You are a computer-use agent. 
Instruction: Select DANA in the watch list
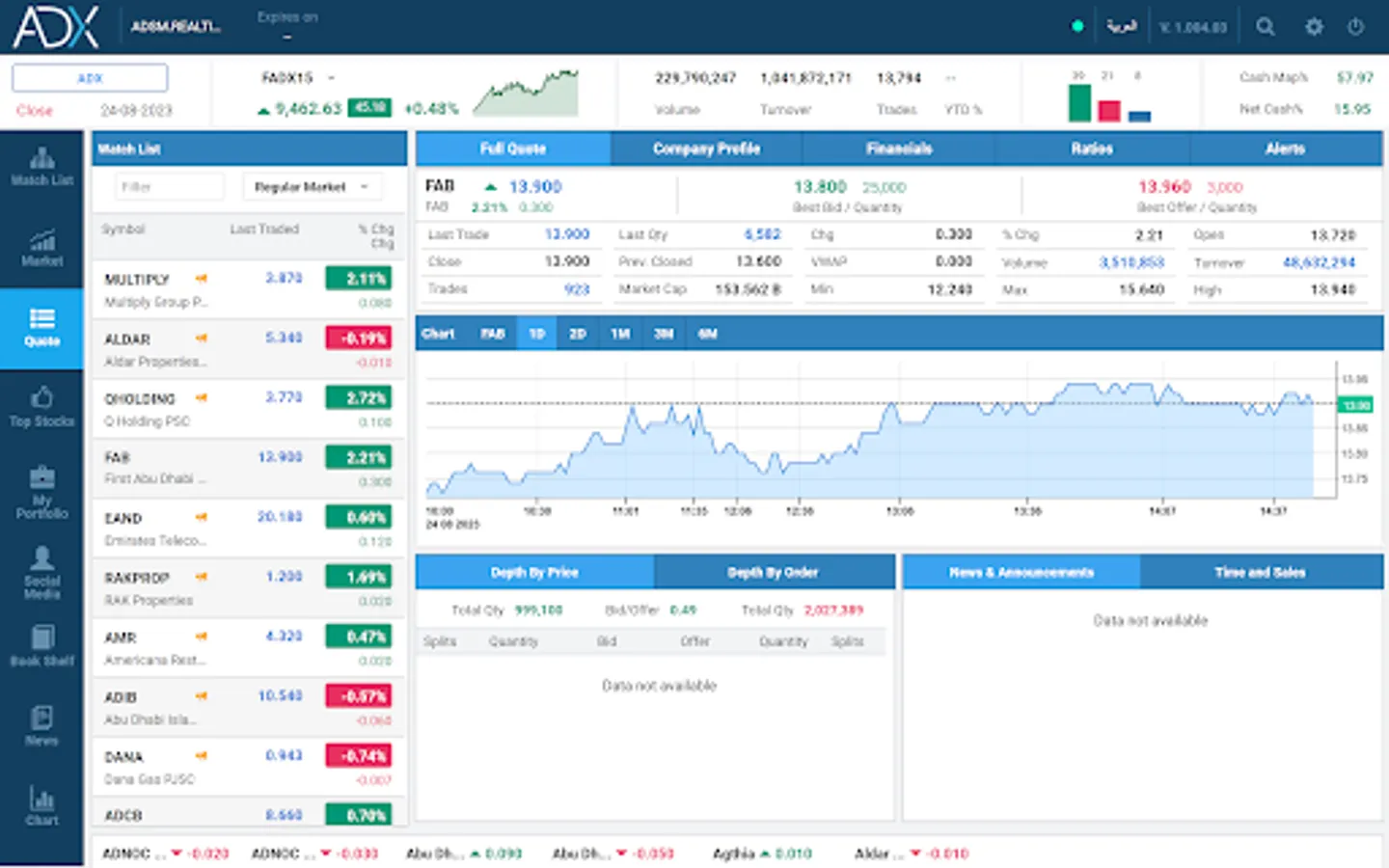(x=249, y=767)
